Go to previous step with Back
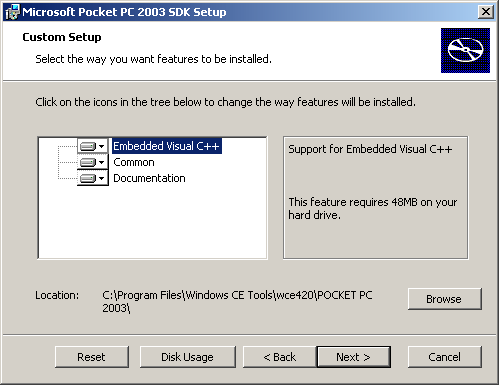499x385 pixels. (280, 357)
